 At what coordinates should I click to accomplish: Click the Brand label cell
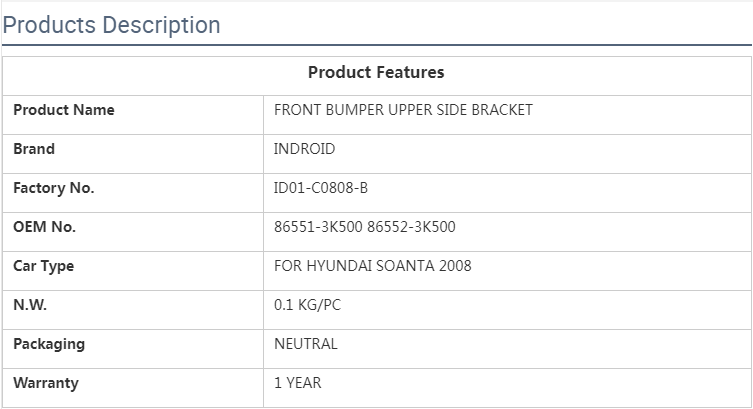[34, 149]
